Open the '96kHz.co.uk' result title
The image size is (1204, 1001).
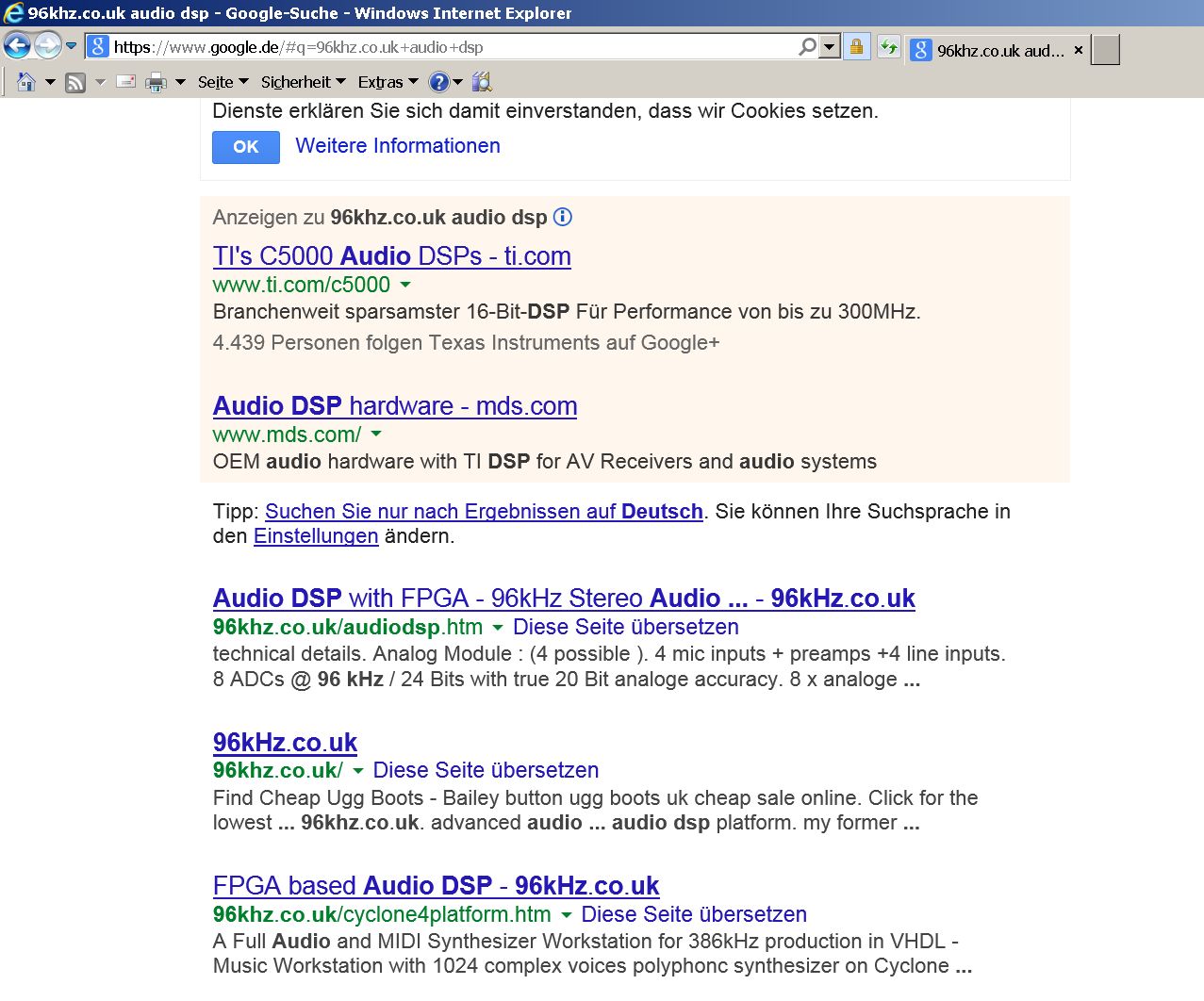[x=285, y=743]
